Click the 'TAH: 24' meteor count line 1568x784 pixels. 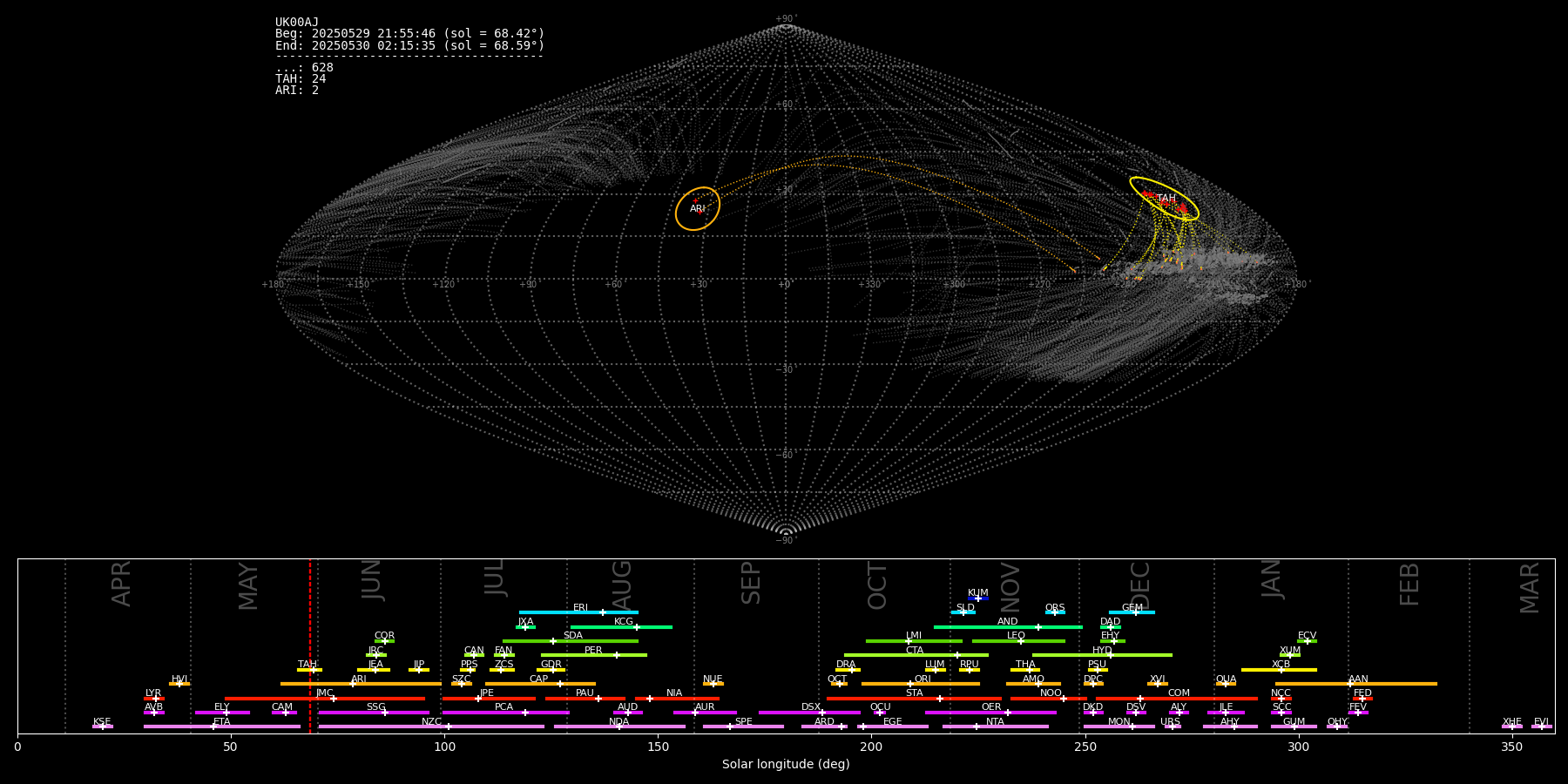pos(301,79)
